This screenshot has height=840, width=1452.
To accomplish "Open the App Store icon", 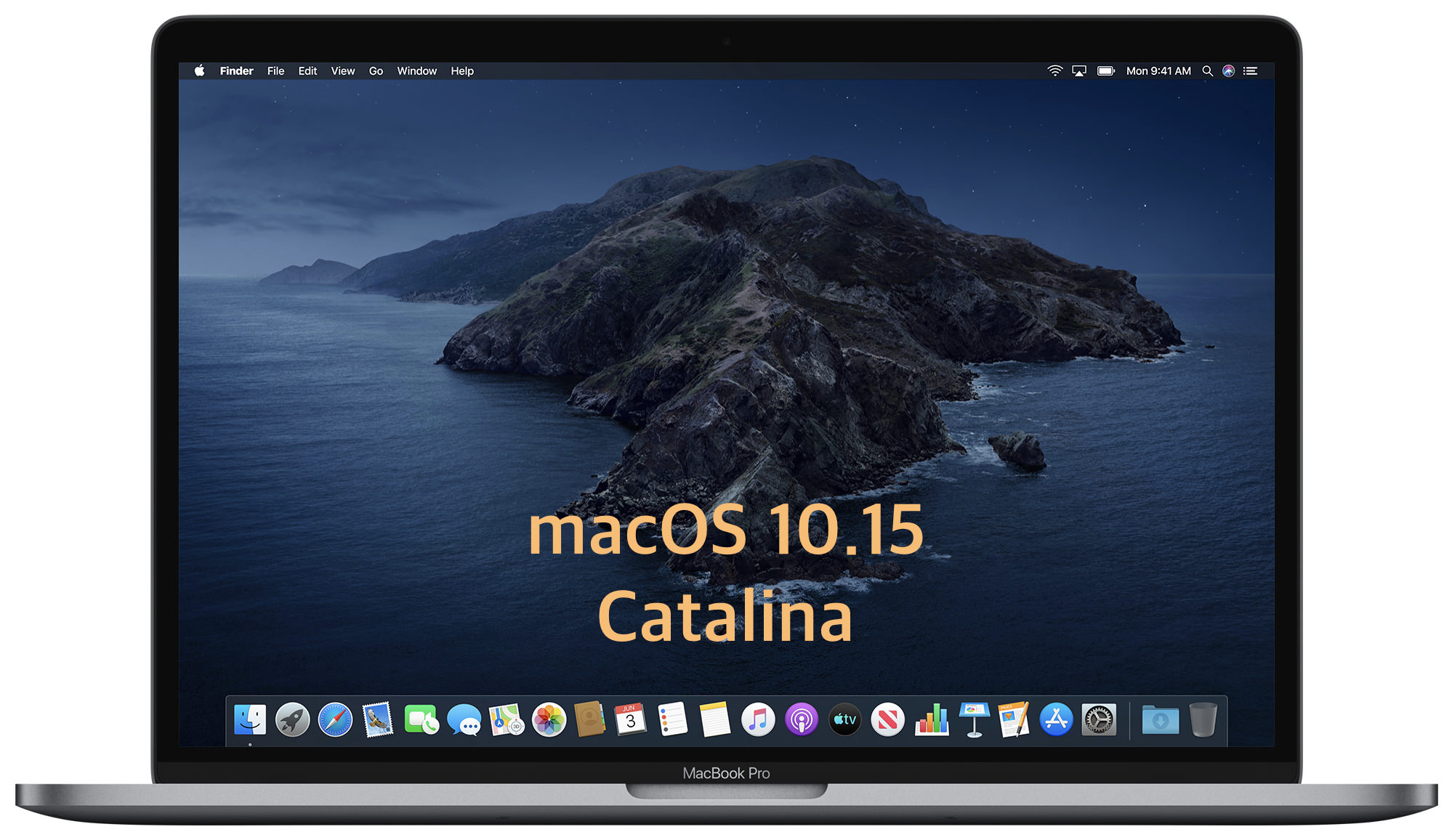I will [x=1056, y=720].
